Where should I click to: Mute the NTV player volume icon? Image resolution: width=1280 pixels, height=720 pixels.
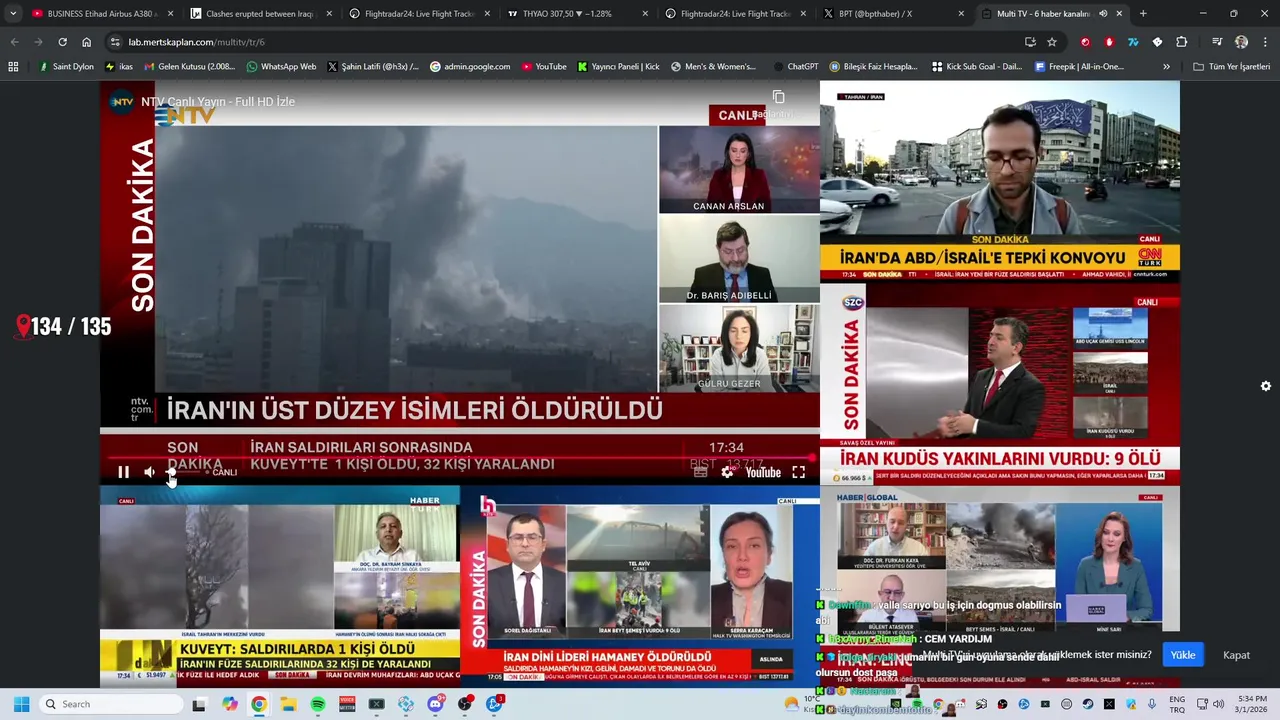point(149,472)
